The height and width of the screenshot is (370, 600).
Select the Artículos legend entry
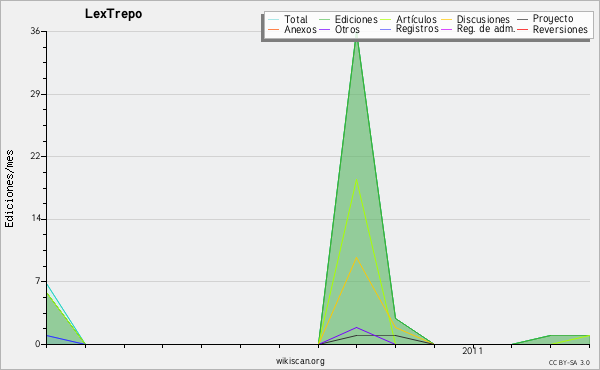pos(416,19)
